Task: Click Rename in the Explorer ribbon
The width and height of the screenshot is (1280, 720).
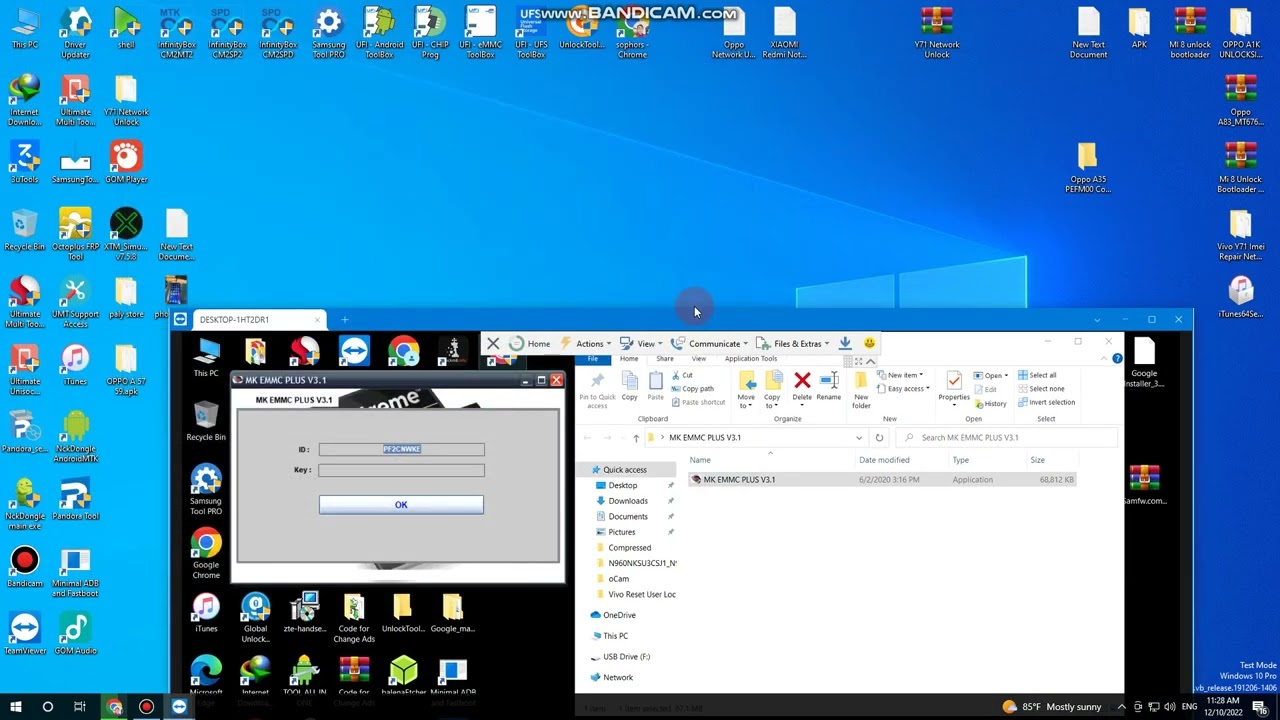Action: (x=828, y=385)
